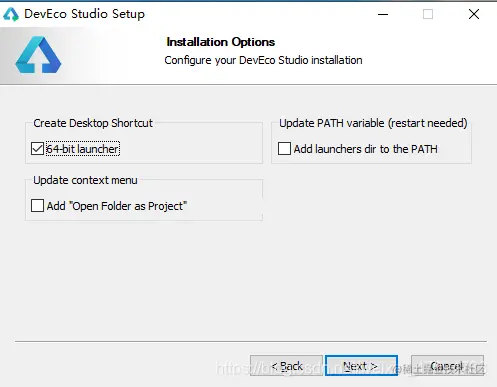Uncheck the 64-bit launcher checkbox
497x387 pixels.
click(37, 149)
